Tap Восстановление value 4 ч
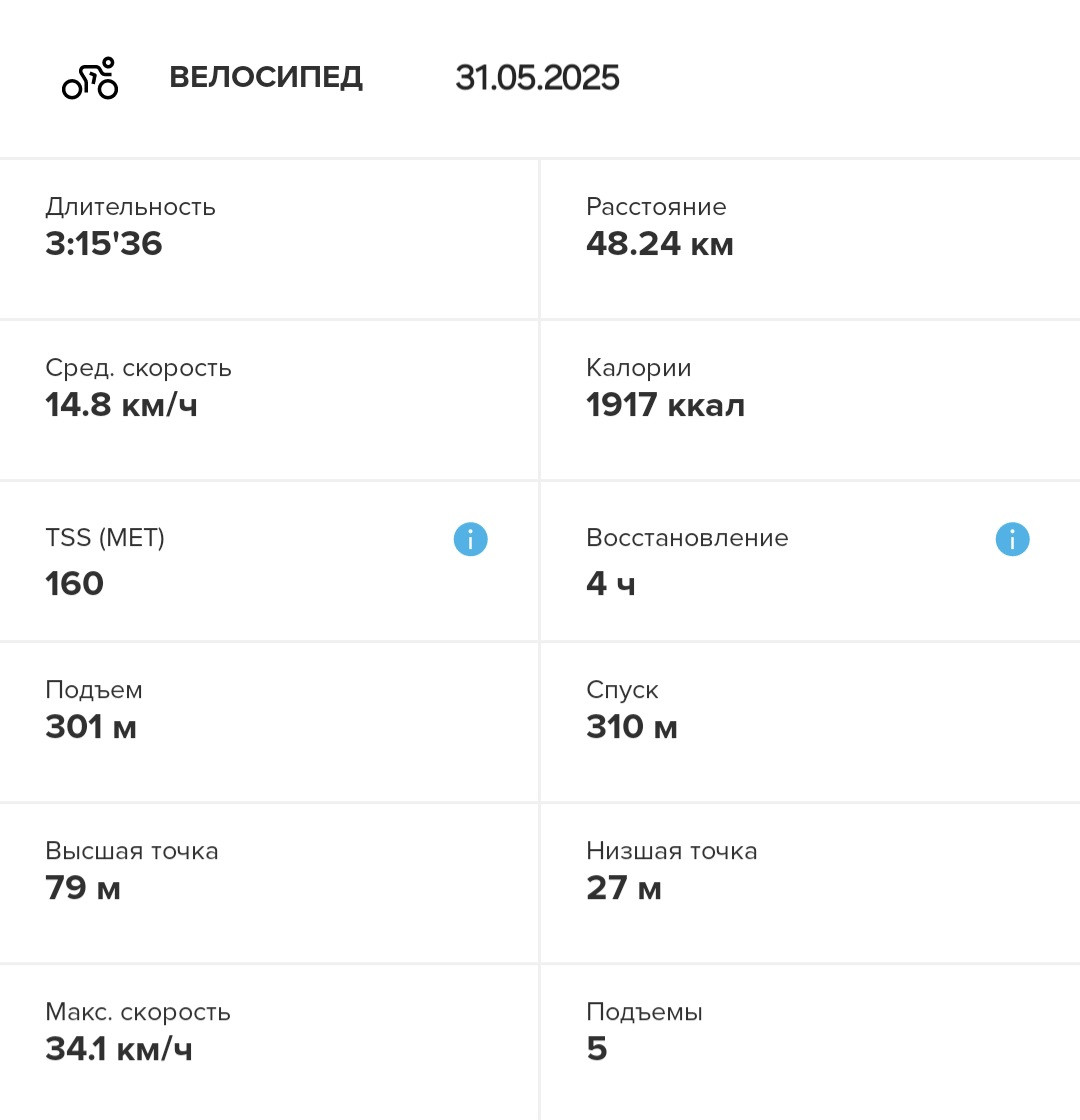1080x1120 pixels. [611, 584]
